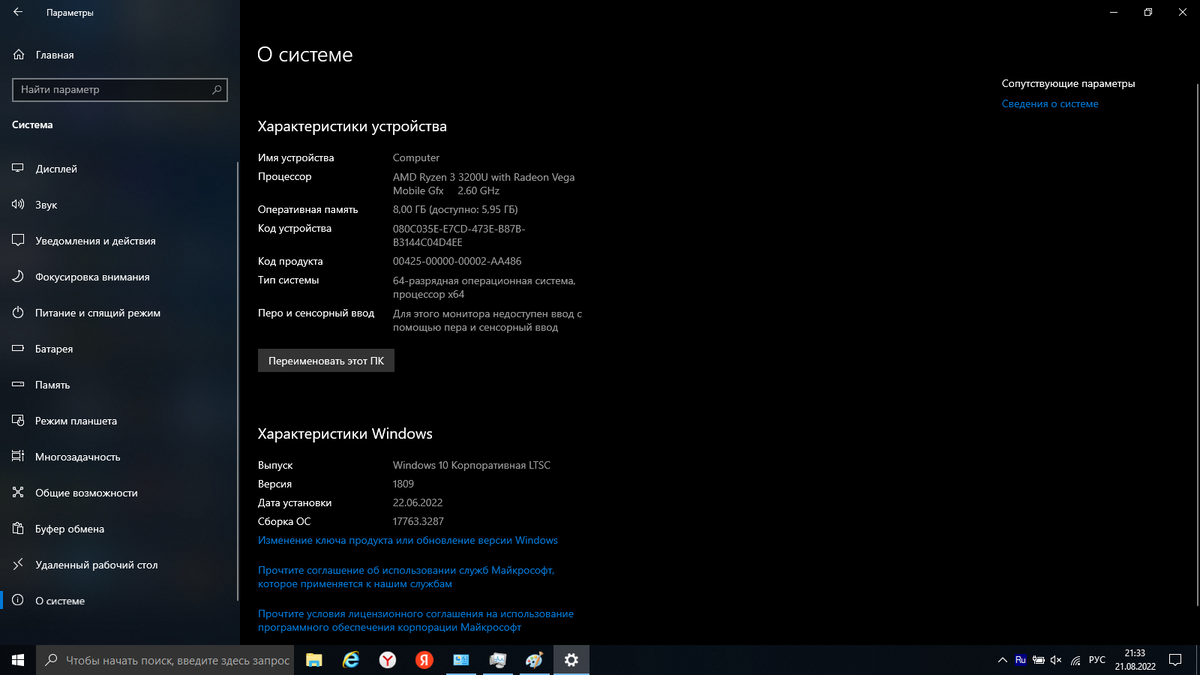
Task: Click the device ID 080C035E value
Action: 459,236
